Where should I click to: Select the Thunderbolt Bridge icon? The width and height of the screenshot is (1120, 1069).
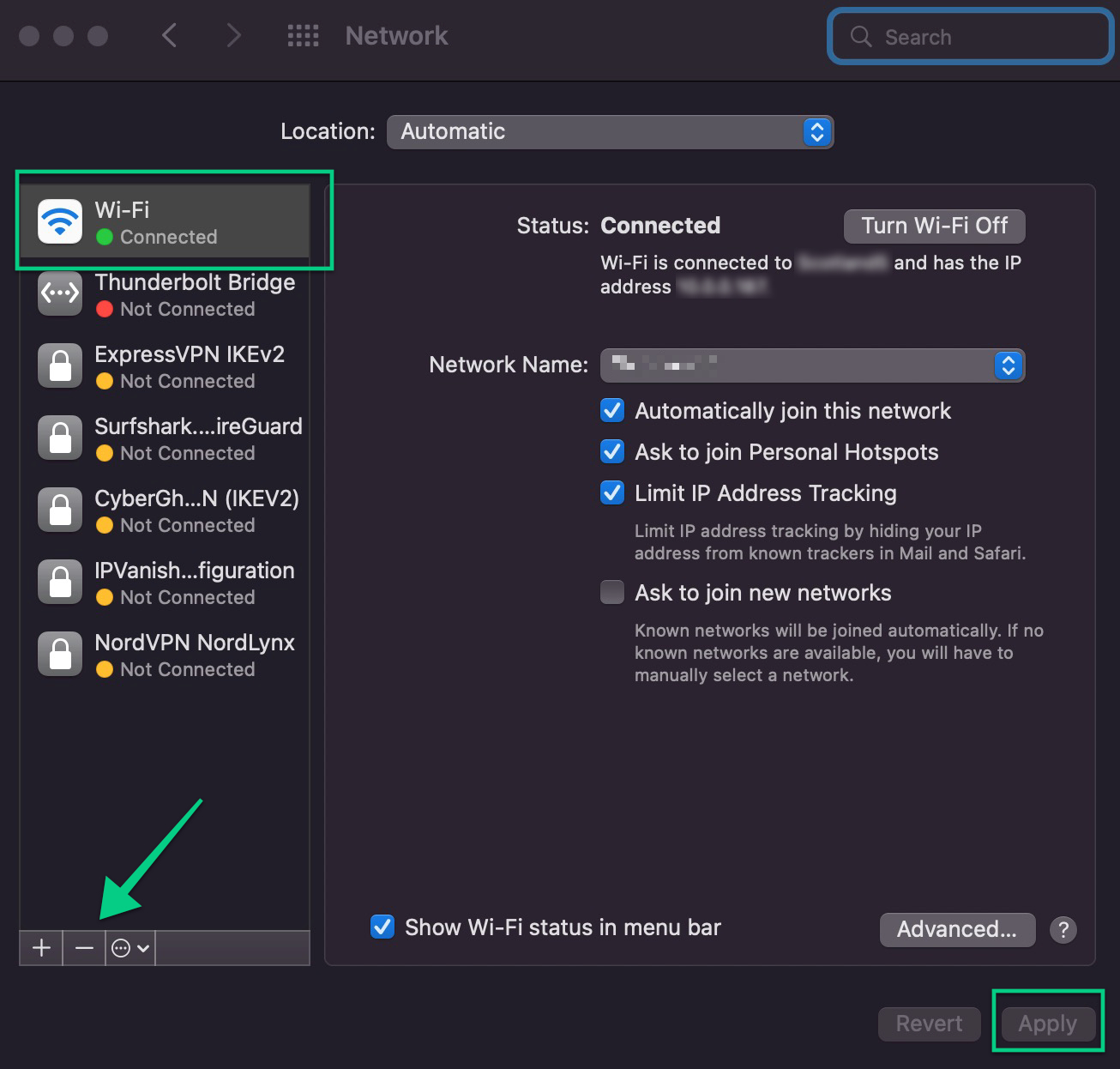coord(60,294)
